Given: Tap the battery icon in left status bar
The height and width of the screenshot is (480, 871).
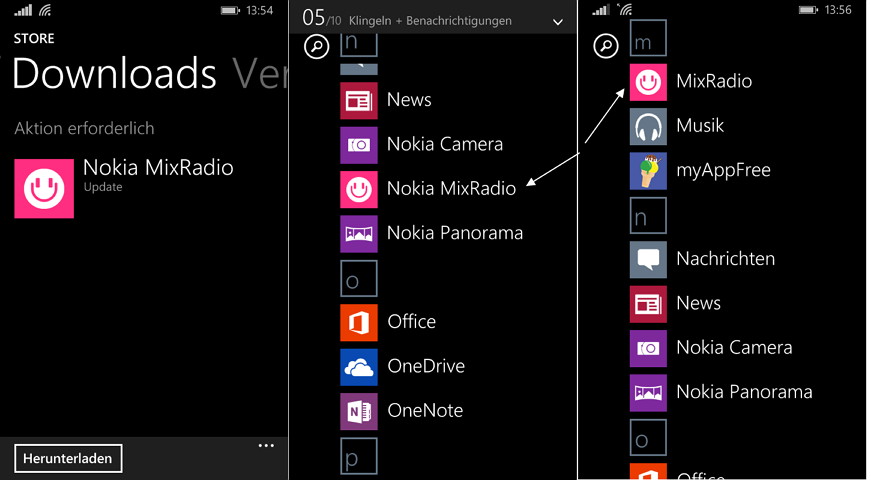Looking at the screenshot, I should pos(230,11).
